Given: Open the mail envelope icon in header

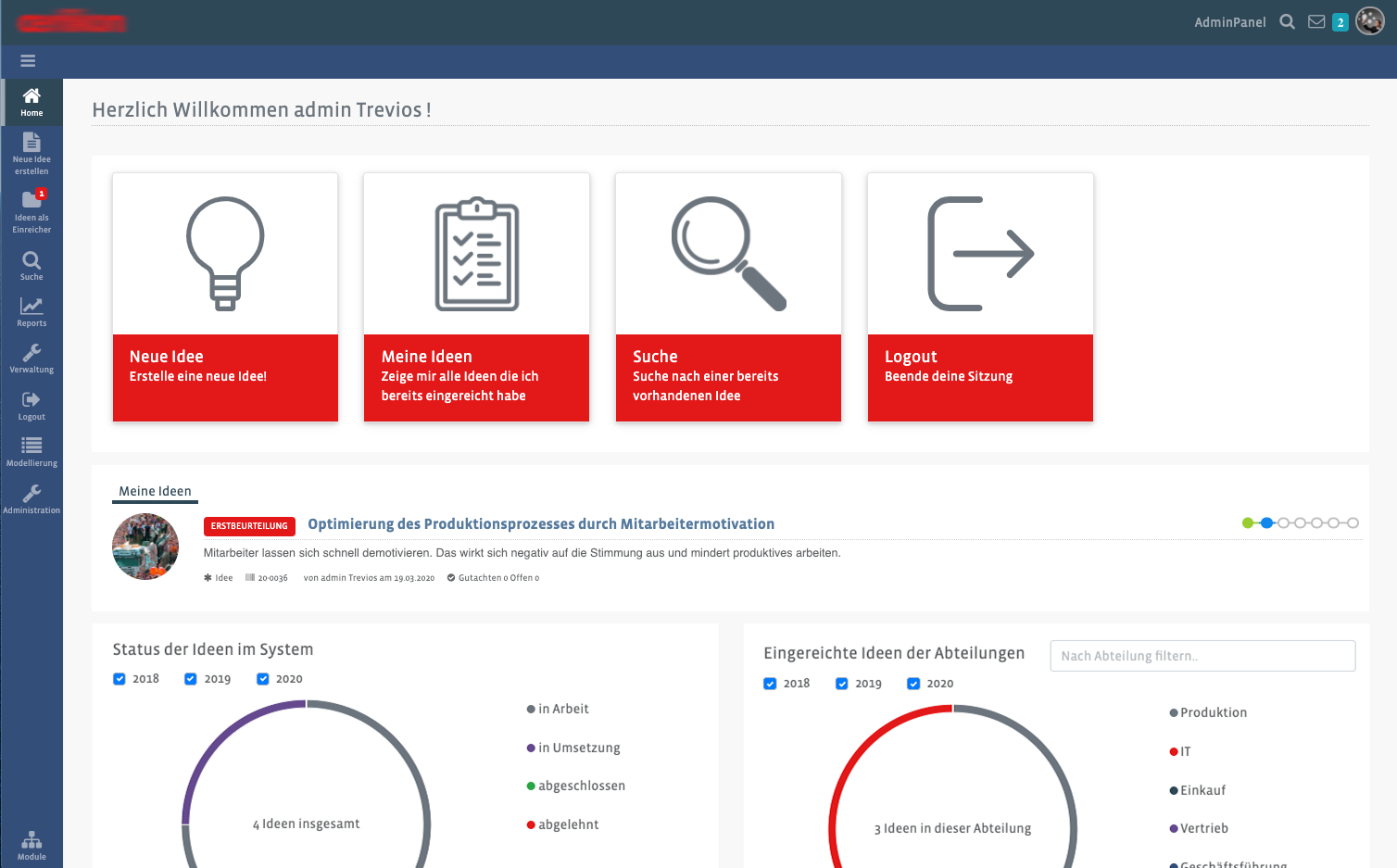Looking at the screenshot, I should tap(1315, 21).
